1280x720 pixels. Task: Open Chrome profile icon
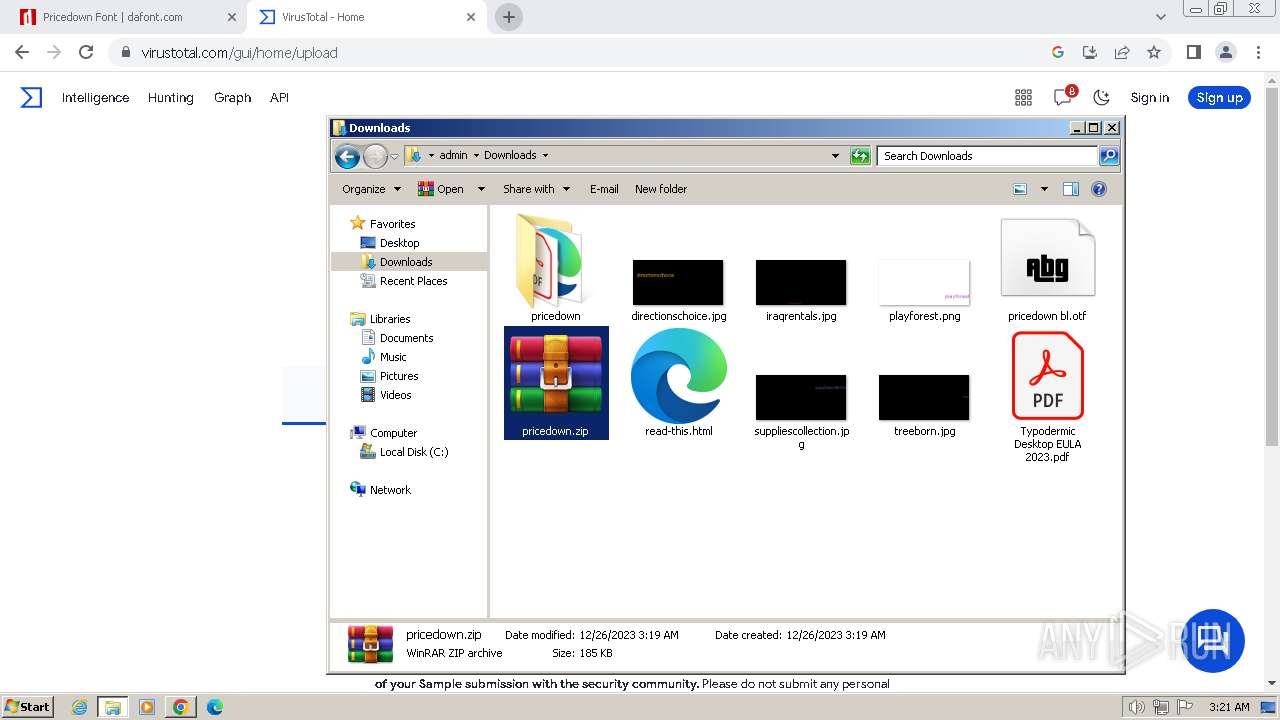pos(1225,52)
